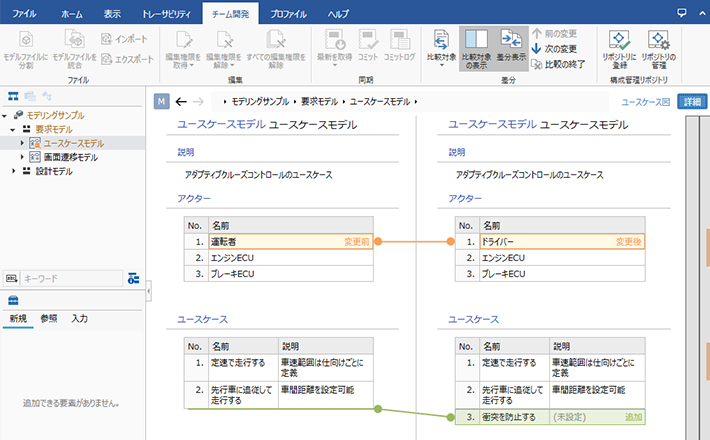Click the インポート import icon
Screen dimensions: 710x440
click(106, 39)
